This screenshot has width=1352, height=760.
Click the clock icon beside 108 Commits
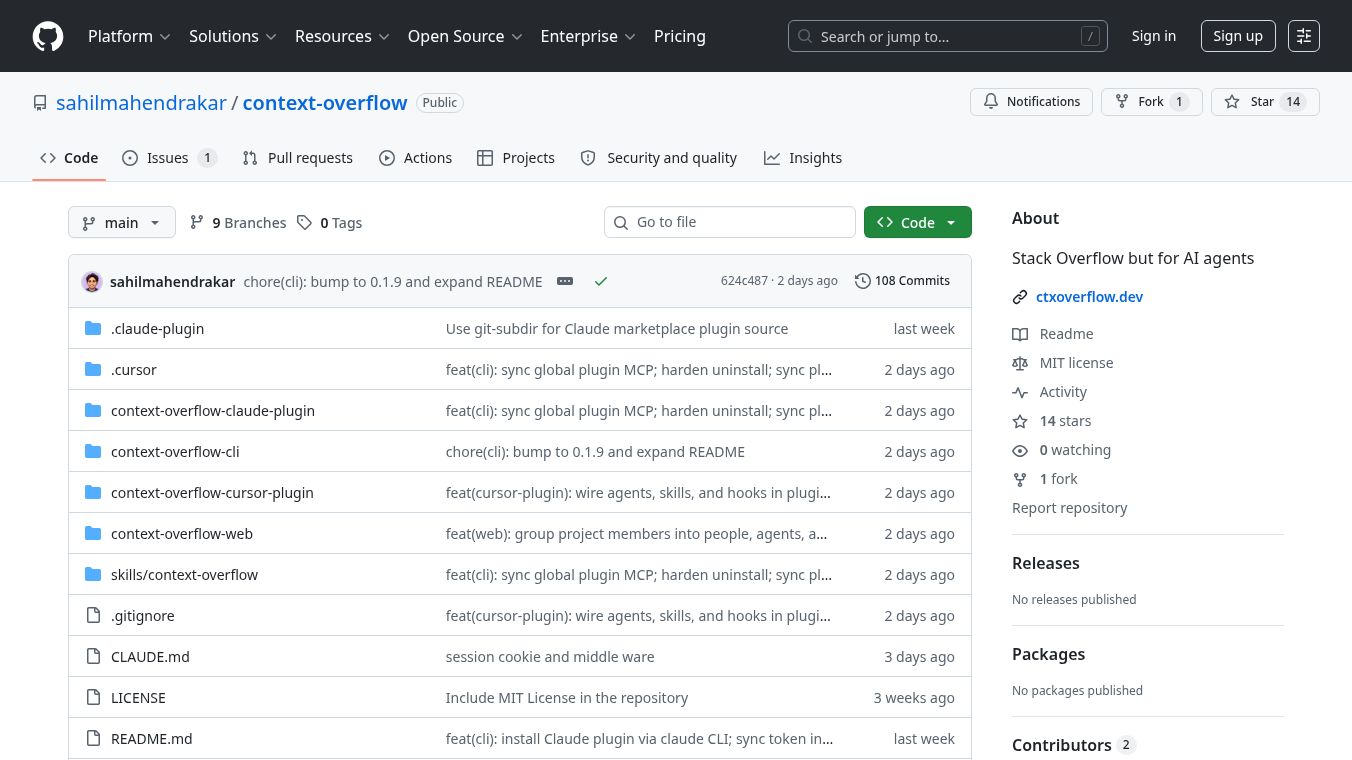[862, 281]
